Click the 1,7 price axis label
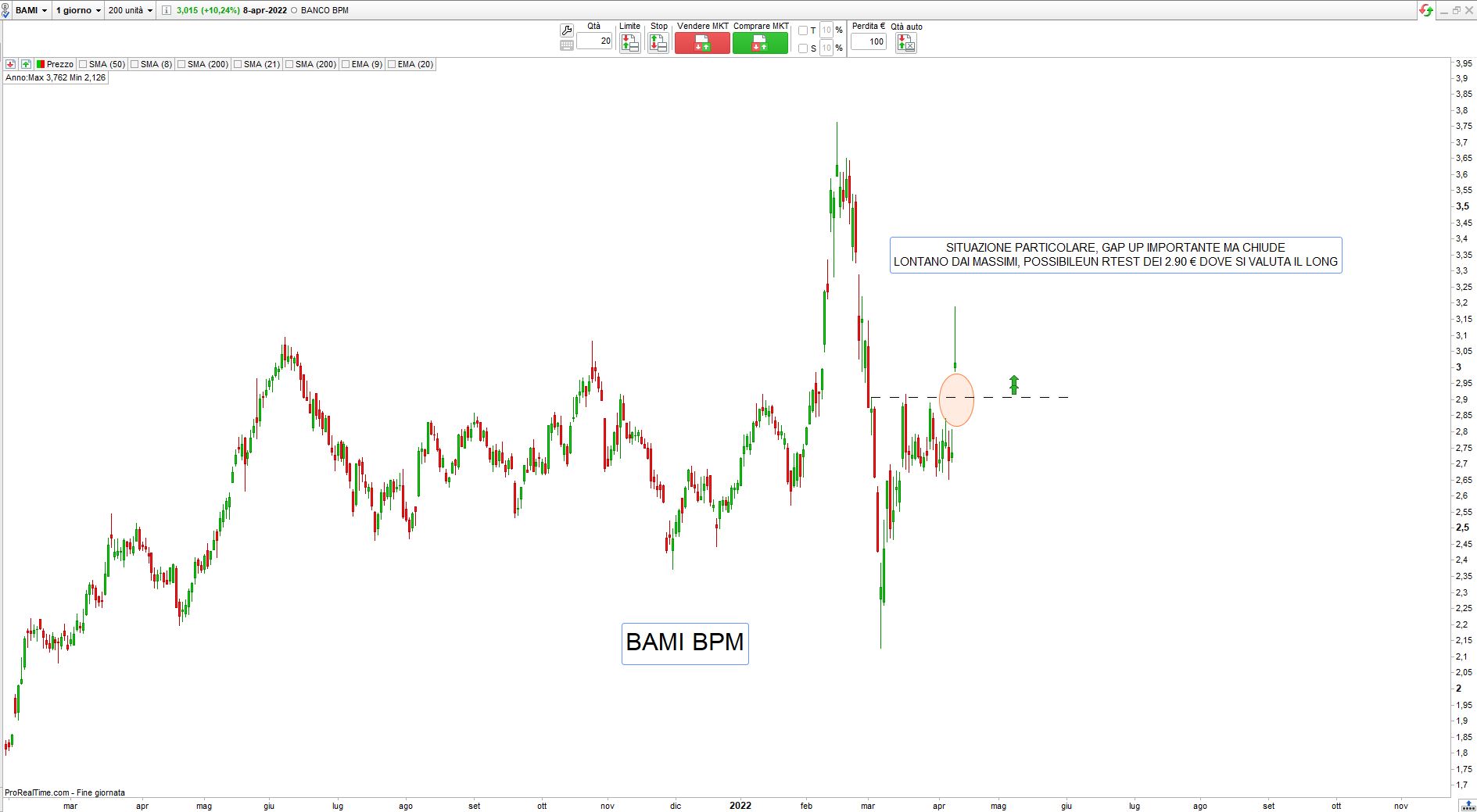Viewport: 1477px width, 812px height. [1461, 785]
